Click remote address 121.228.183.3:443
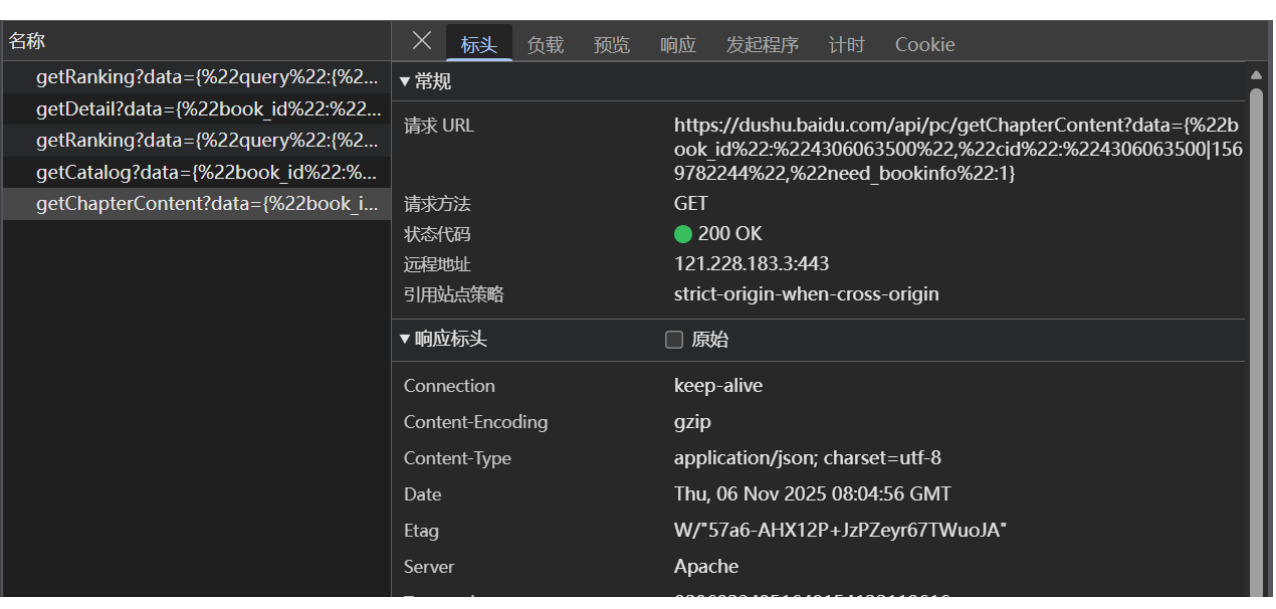 [751, 264]
